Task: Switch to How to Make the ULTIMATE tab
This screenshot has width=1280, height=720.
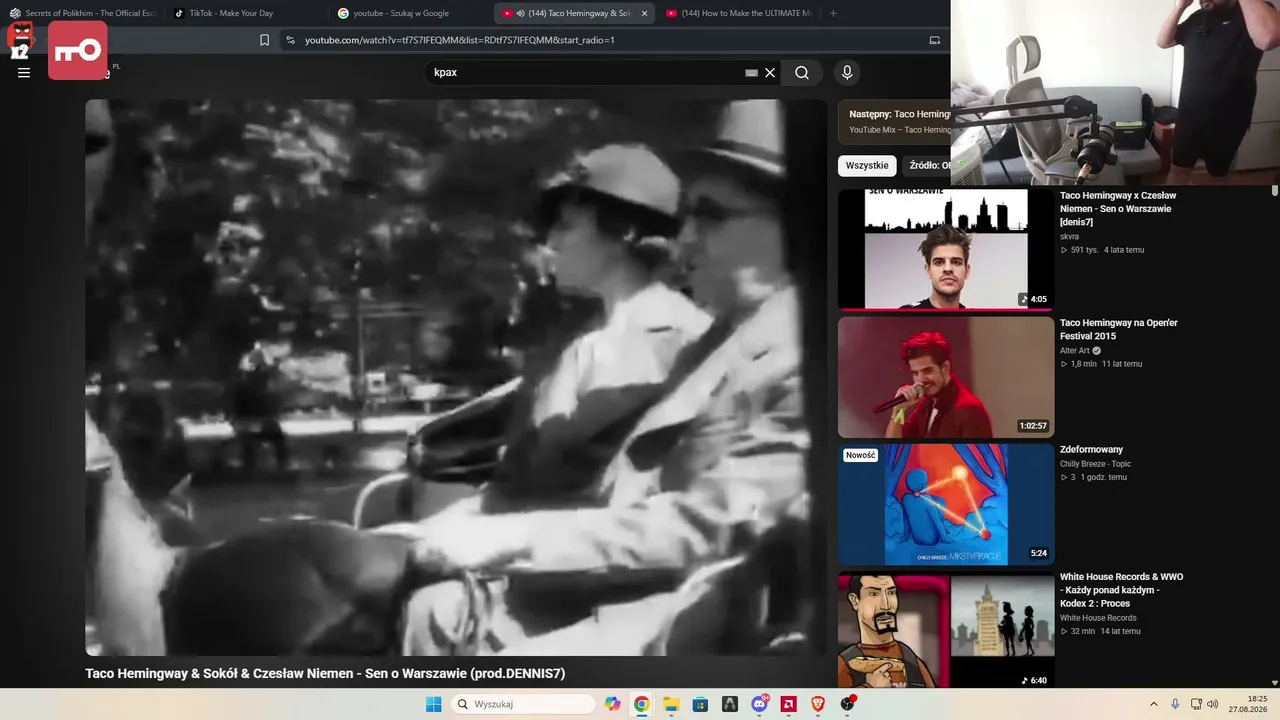Action: [x=738, y=13]
